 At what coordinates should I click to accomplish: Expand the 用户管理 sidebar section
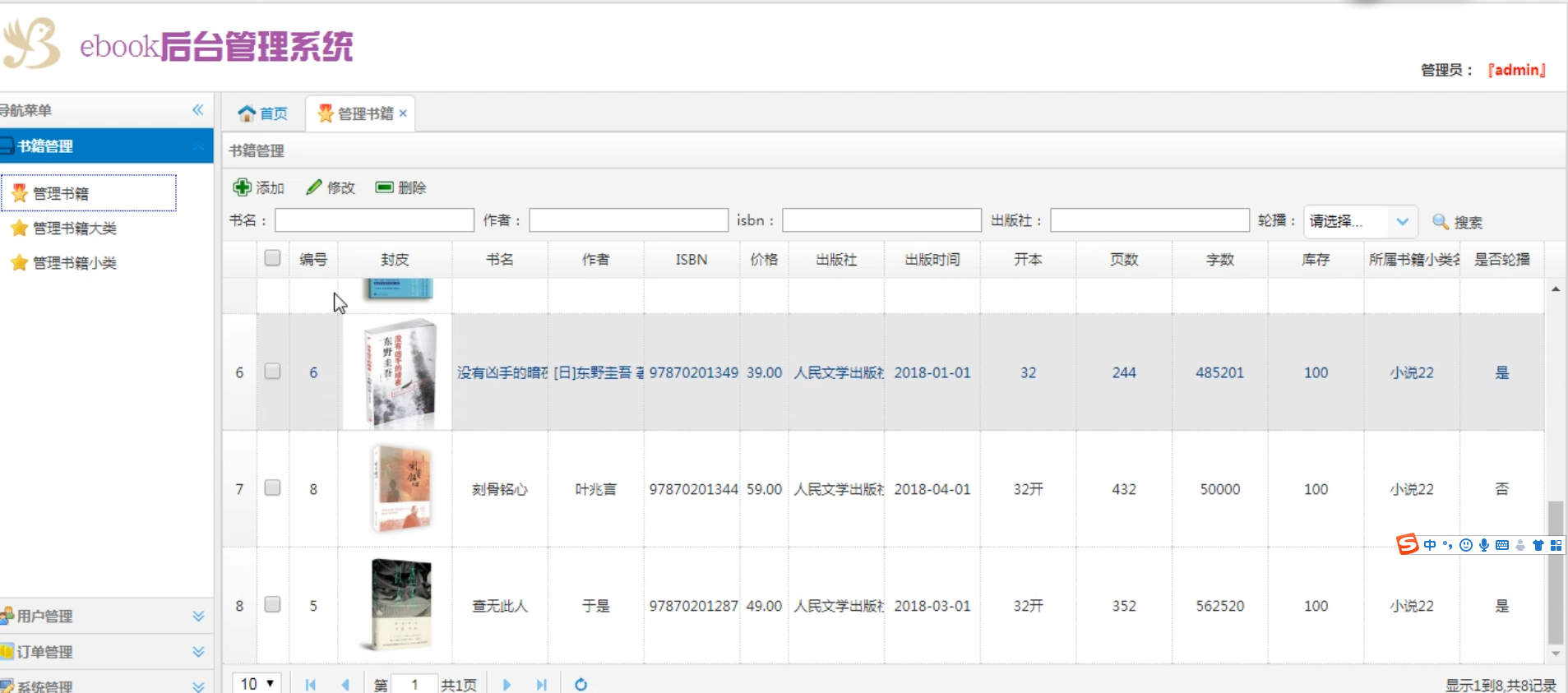click(198, 616)
